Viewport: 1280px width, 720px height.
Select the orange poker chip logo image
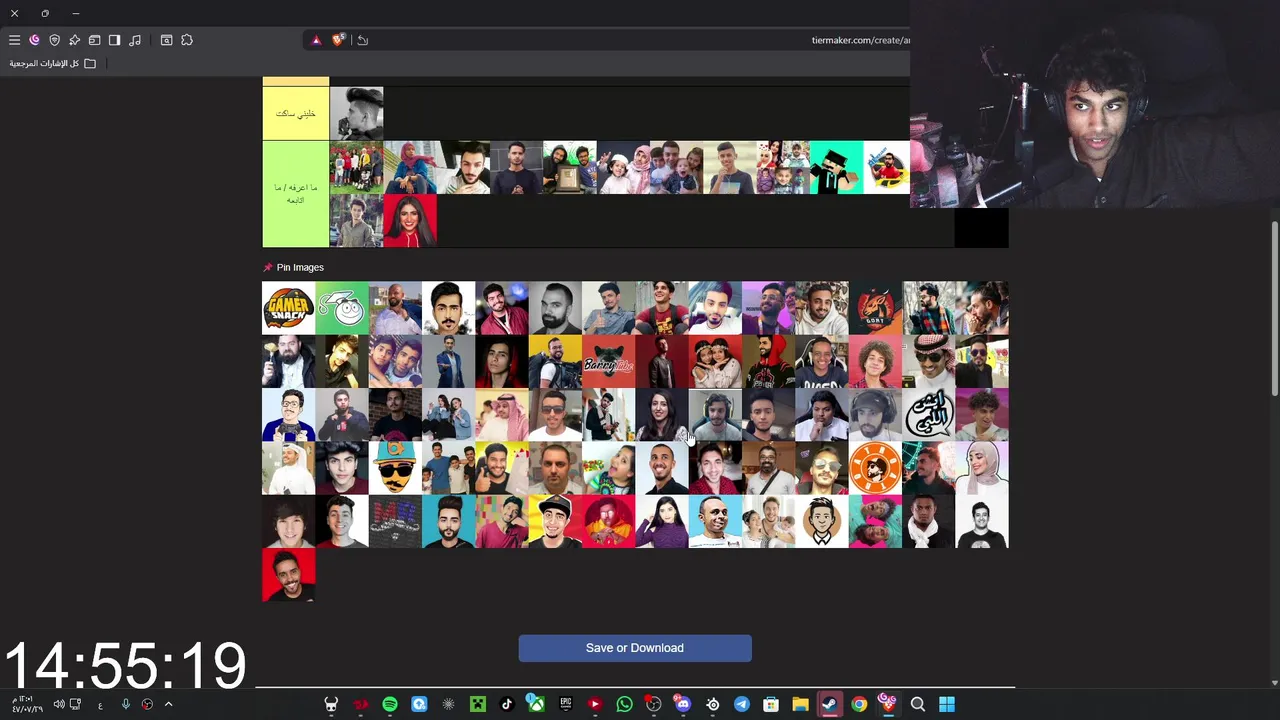coord(875,468)
